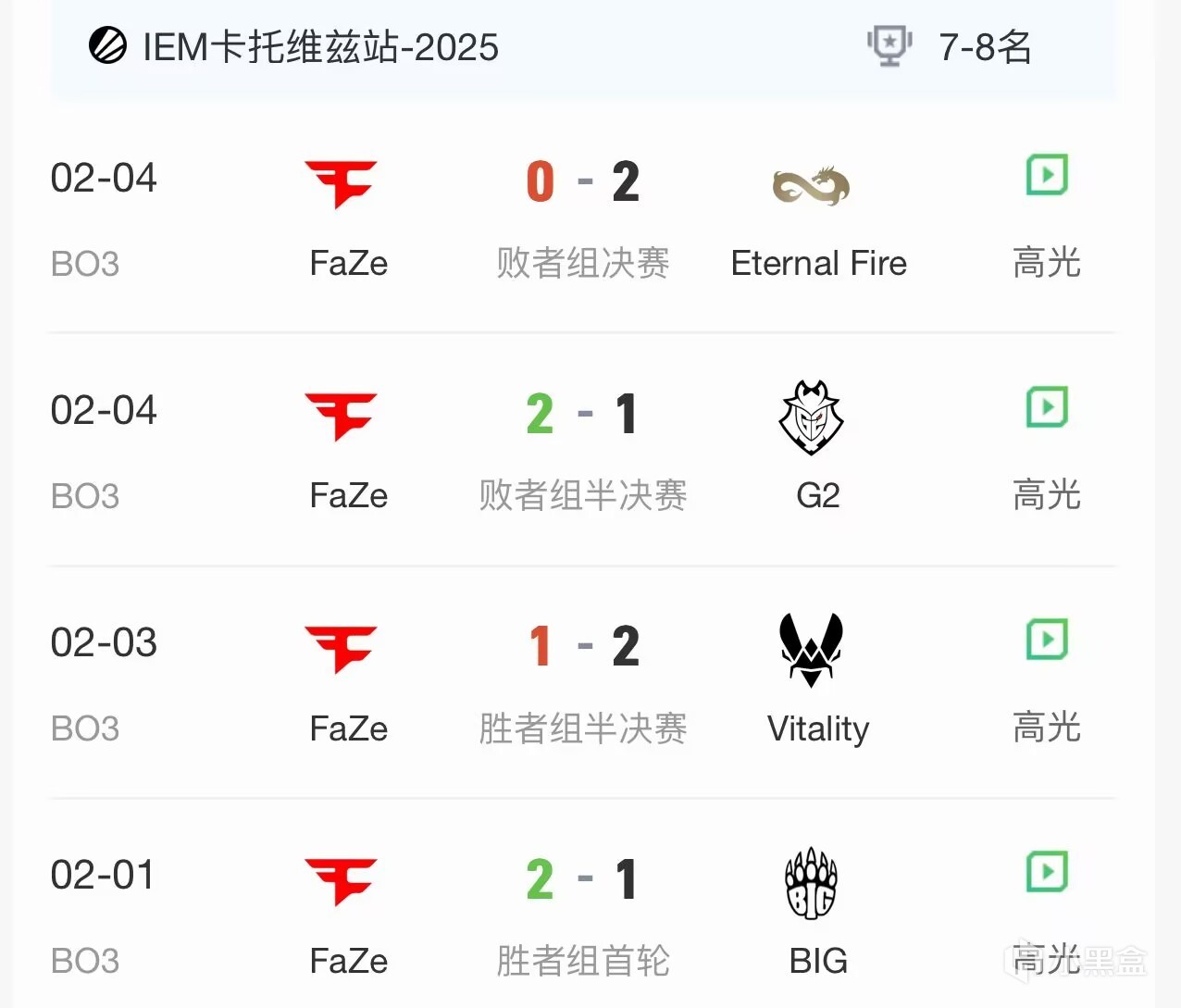Click FaZe logo in the 胜者组首轮 row
This screenshot has width=1181, height=1008.
342,881
